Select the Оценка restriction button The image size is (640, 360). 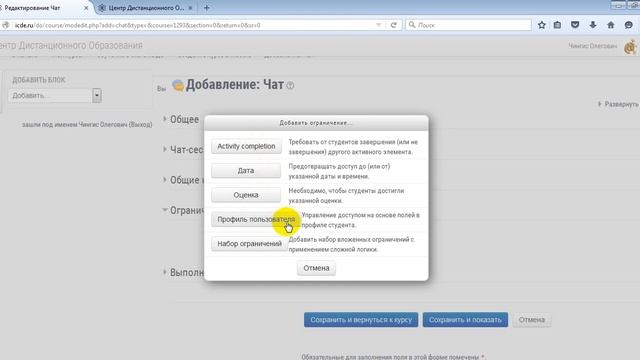[x=246, y=195]
